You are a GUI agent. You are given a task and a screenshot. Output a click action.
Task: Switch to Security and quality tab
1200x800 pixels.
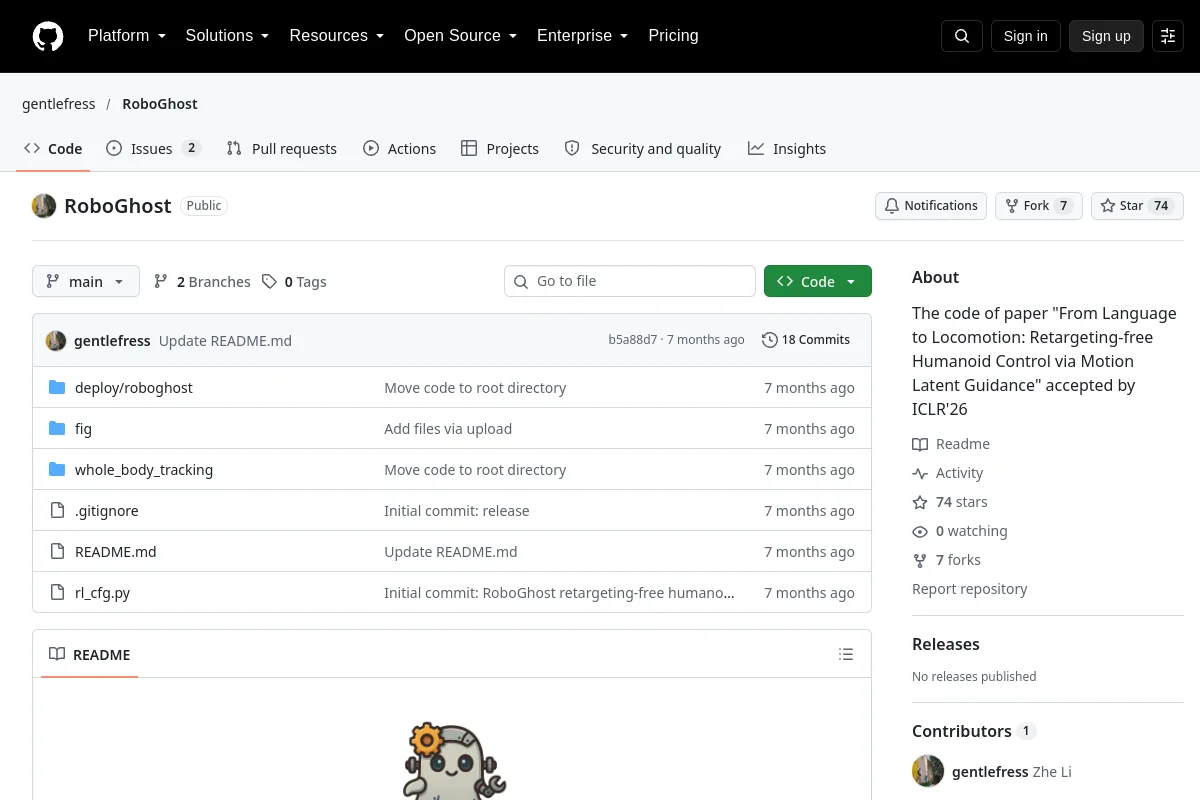coord(643,149)
